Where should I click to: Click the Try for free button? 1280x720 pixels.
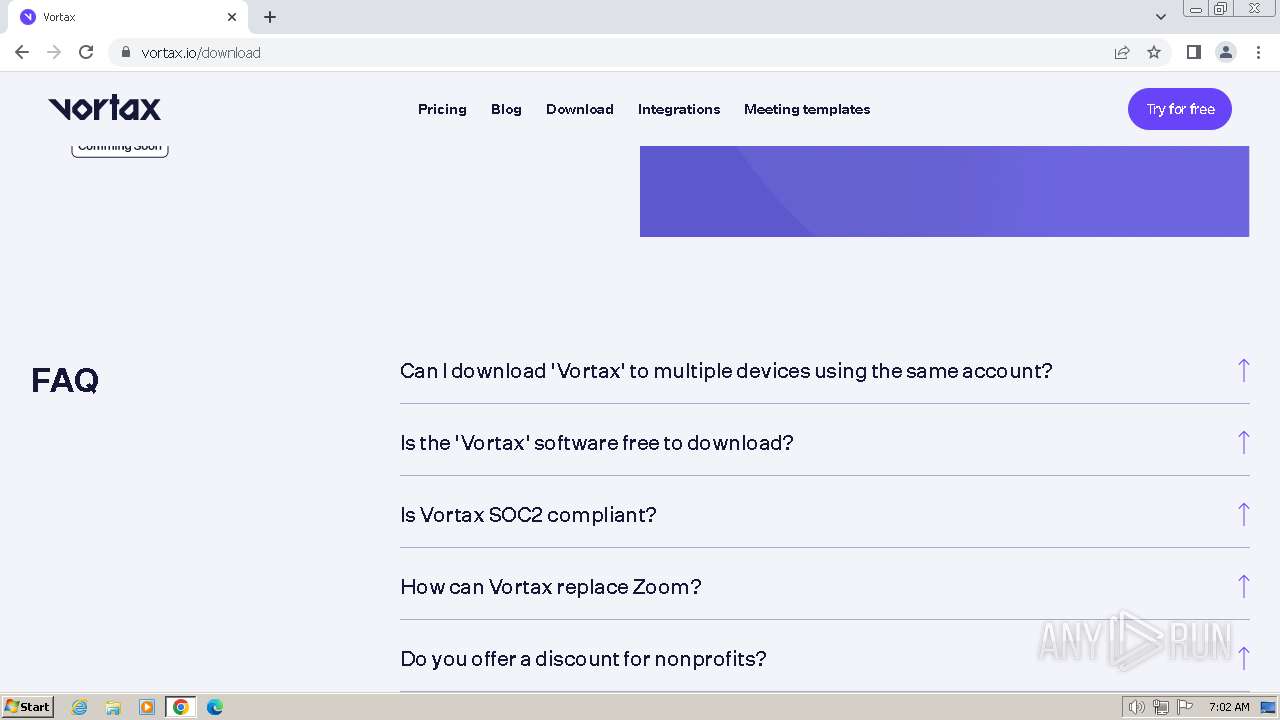point(1180,109)
